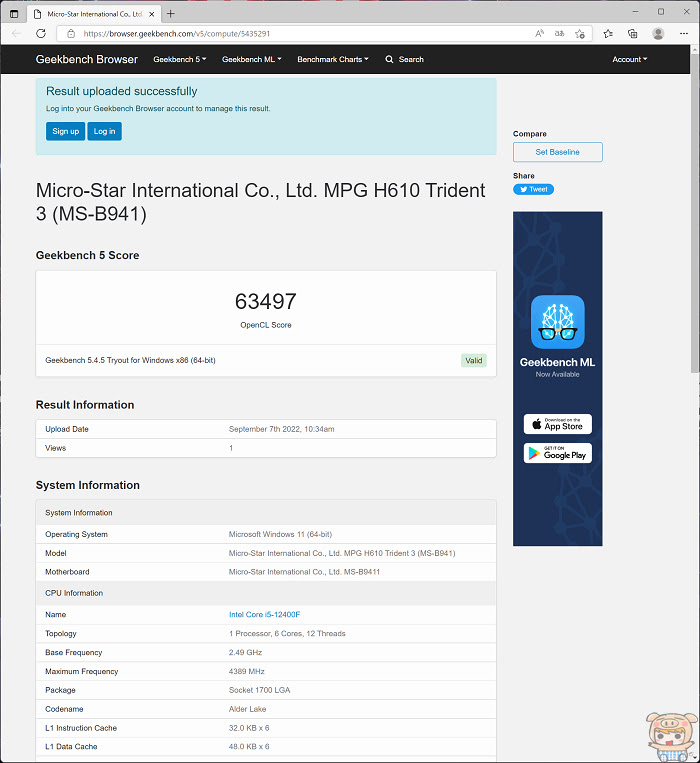Click the upload date 'September 7th 2022, 10:34am'
The image size is (700, 763).
pos(282,429)
